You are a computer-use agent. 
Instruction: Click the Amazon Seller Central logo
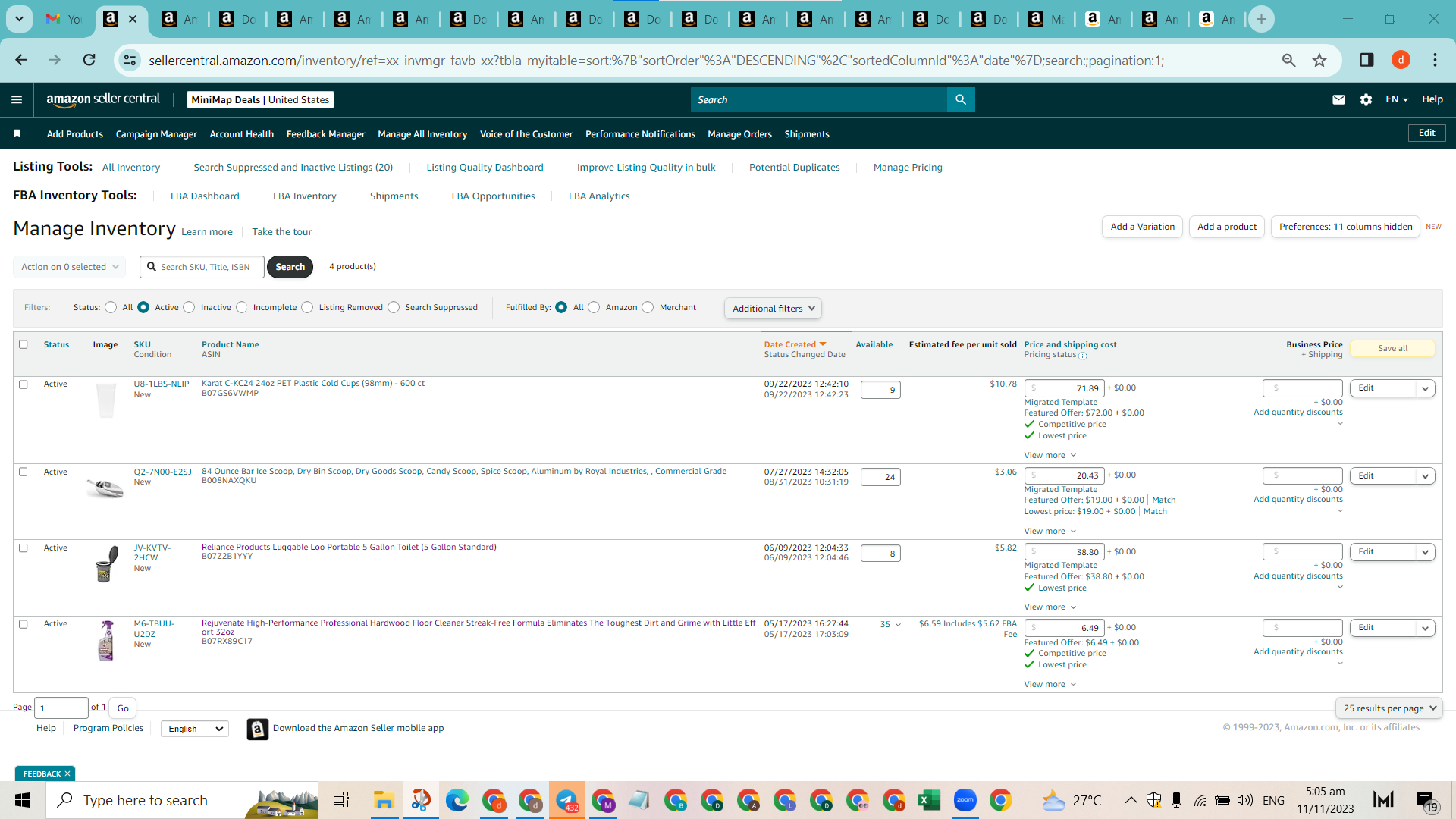click(x=103, y=99)
